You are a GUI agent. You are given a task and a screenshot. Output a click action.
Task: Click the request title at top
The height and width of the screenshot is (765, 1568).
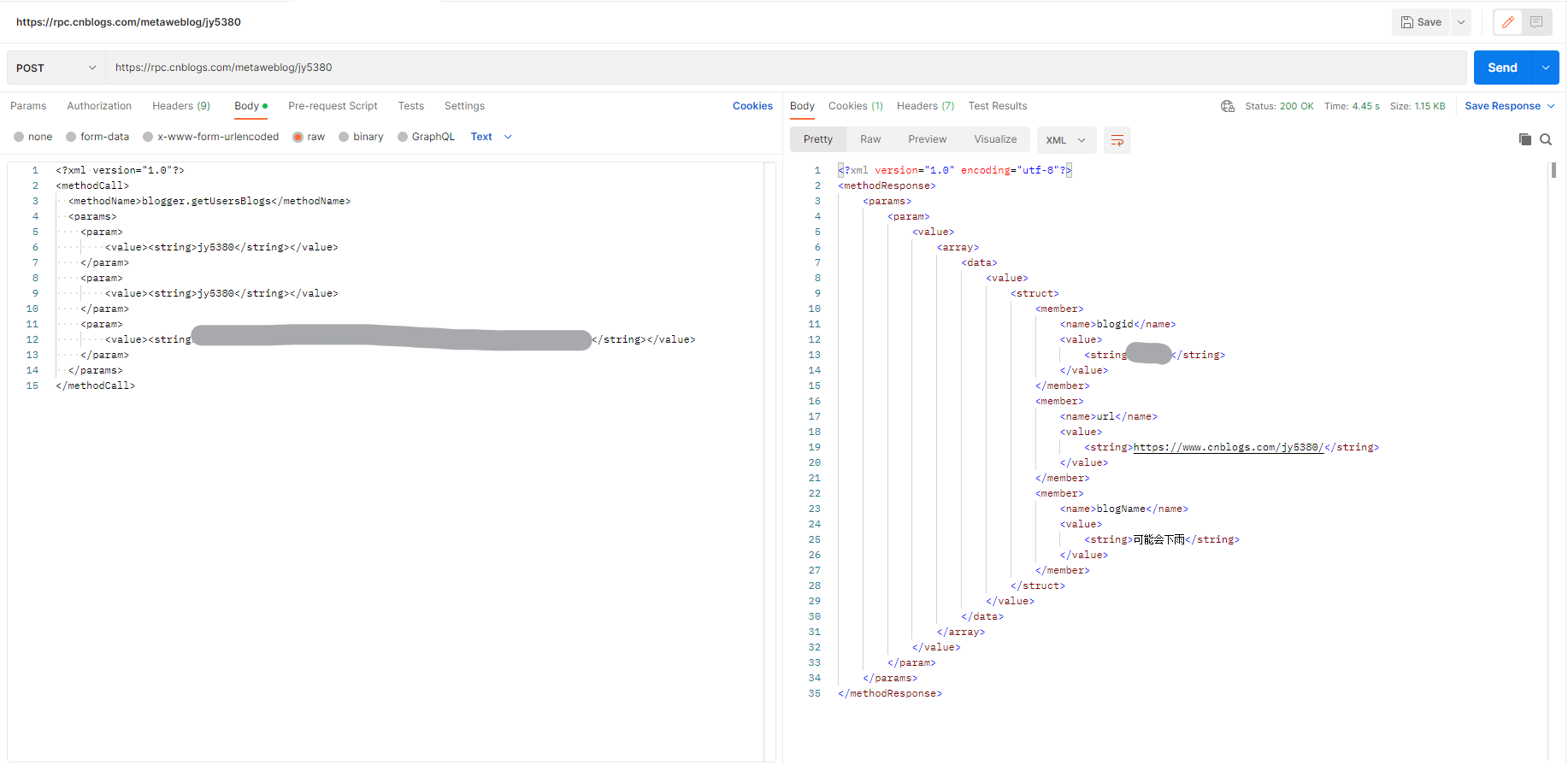(x=128, y=22)
